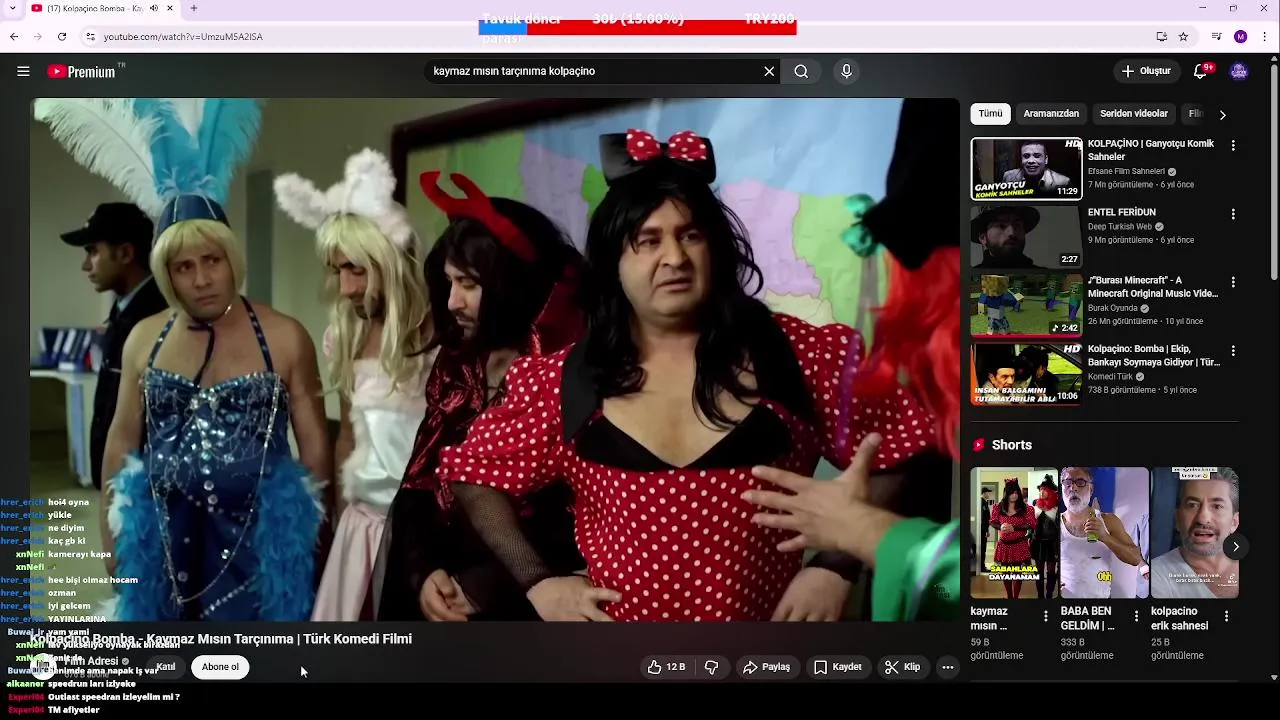
Task: View site information icon in address bar
Action: (x=90, y=36)
